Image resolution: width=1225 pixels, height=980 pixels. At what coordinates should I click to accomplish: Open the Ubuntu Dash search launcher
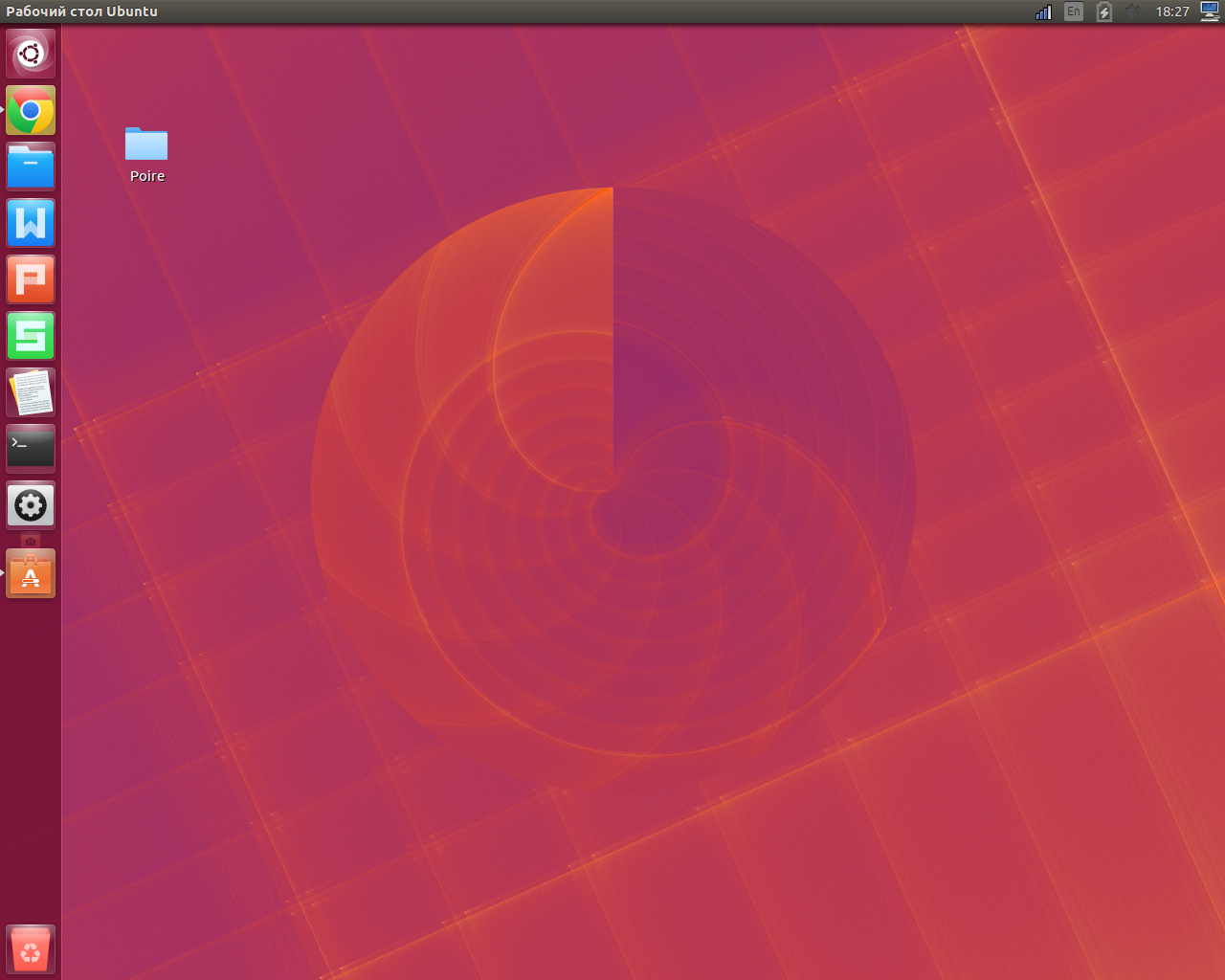(31, 54)
